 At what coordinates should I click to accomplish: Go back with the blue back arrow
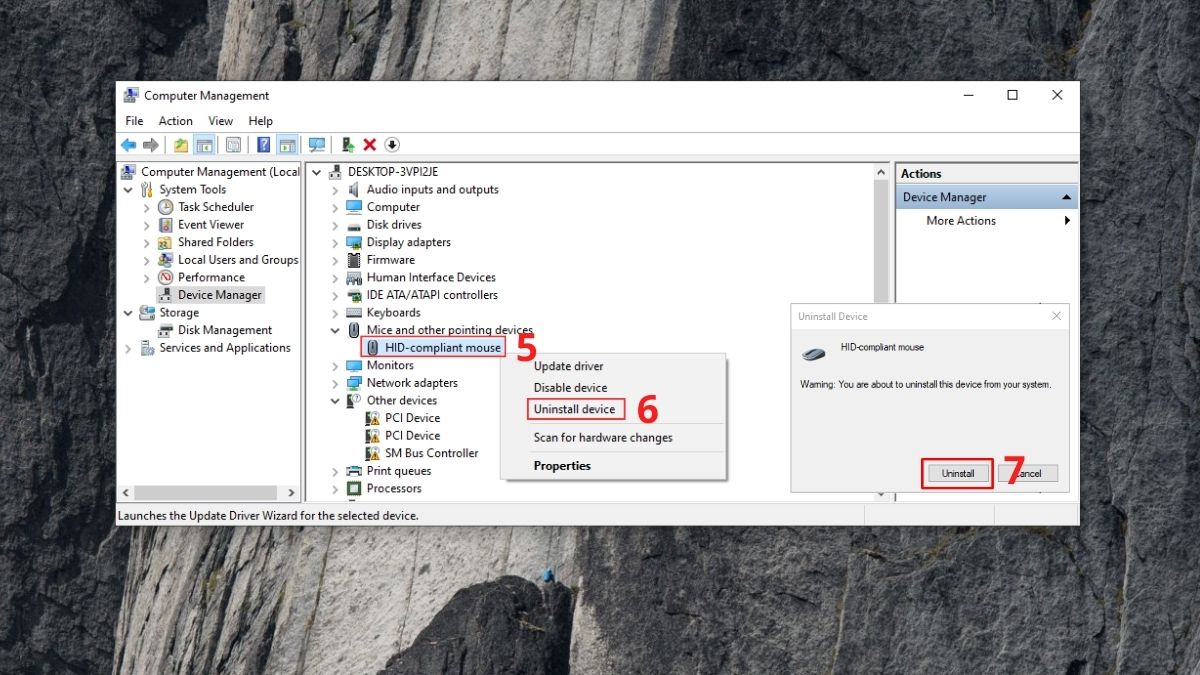point(129,145)
